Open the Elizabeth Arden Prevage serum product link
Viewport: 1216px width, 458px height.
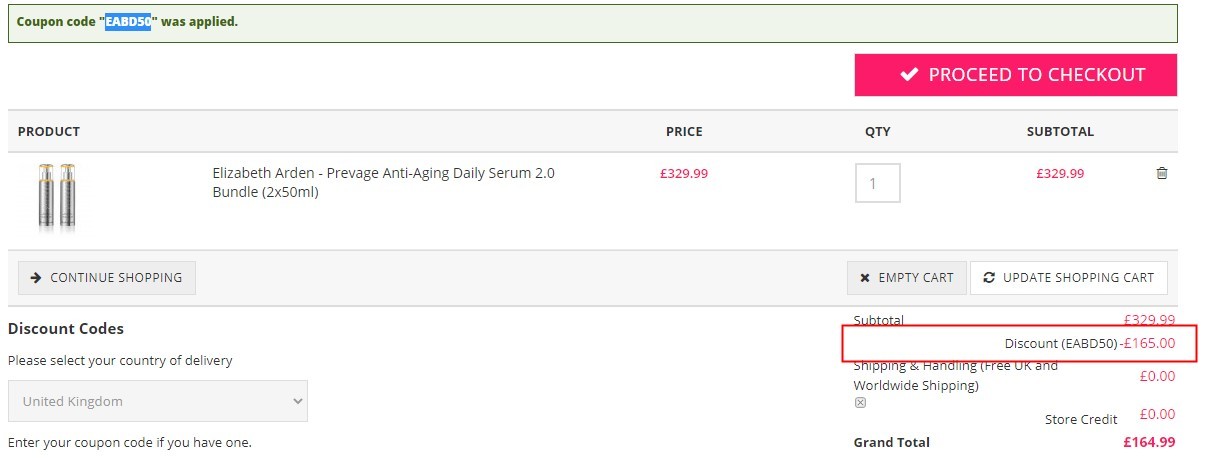(384, 182)
